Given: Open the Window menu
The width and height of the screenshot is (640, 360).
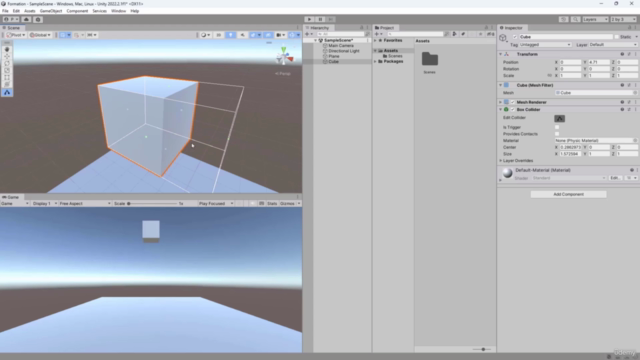Looking at the screenshot, I should pos(118,11).
